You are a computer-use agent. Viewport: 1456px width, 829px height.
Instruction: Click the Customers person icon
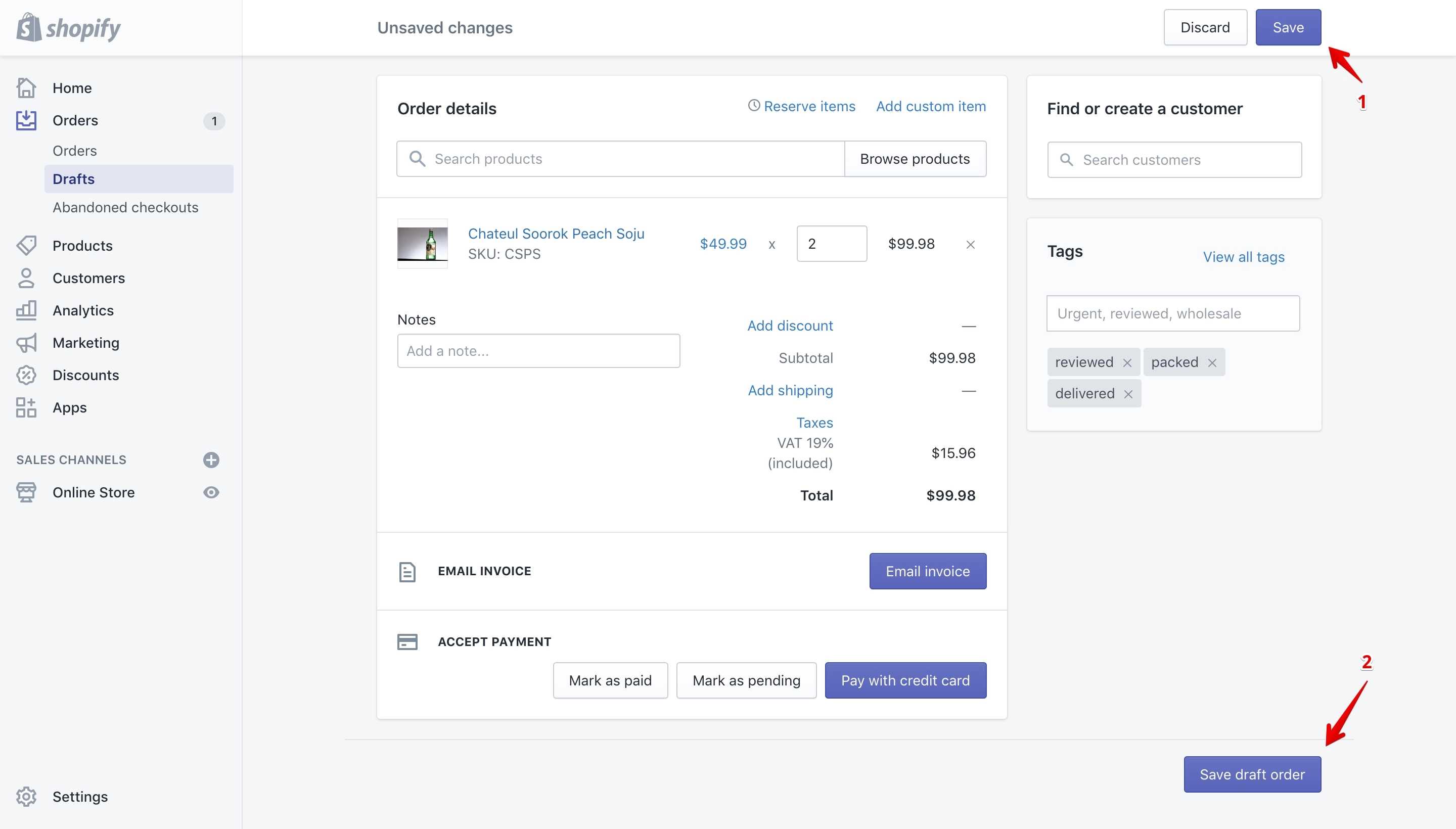pyautogui.click(x=26, y=278)
